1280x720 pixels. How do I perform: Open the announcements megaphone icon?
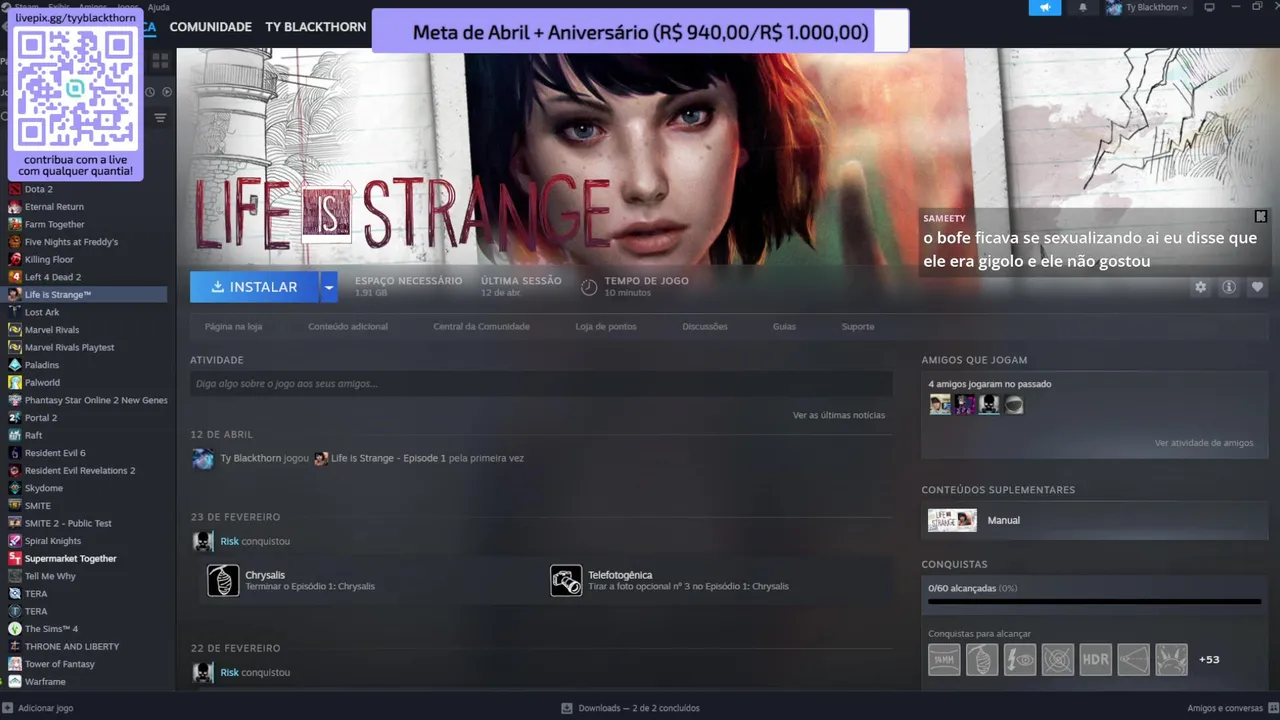(x=1045, y=7)
